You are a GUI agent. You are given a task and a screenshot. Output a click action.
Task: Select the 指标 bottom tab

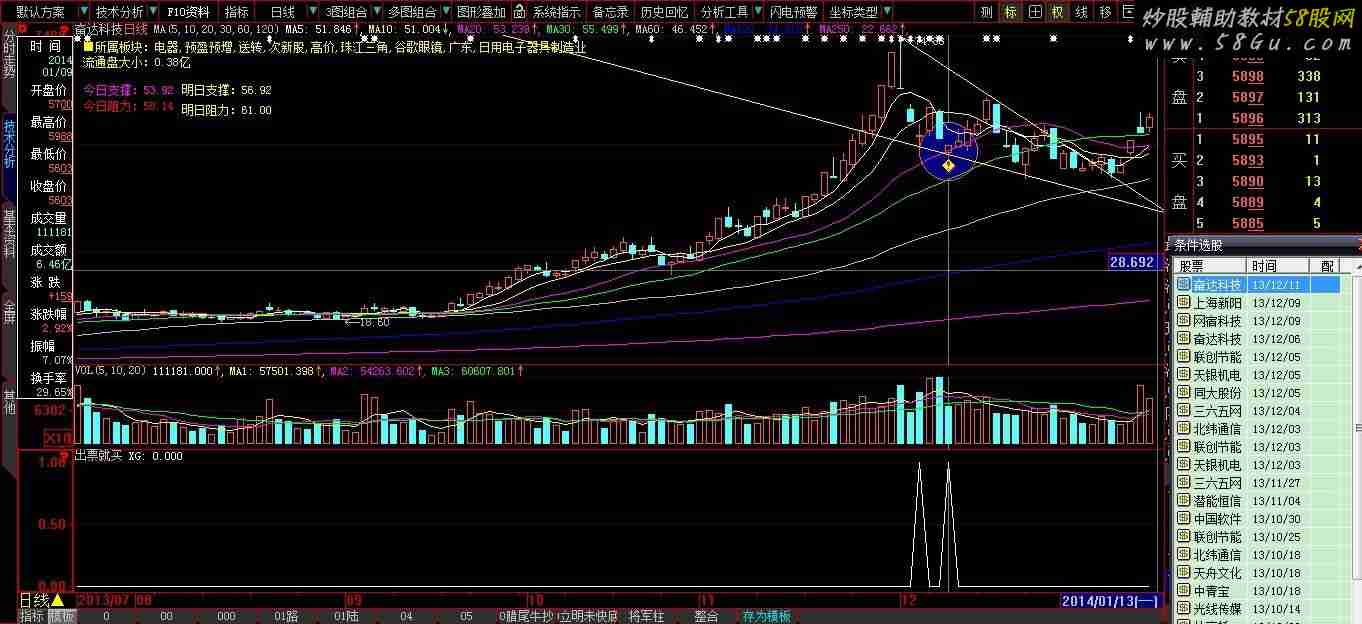(x=32, y=616)
